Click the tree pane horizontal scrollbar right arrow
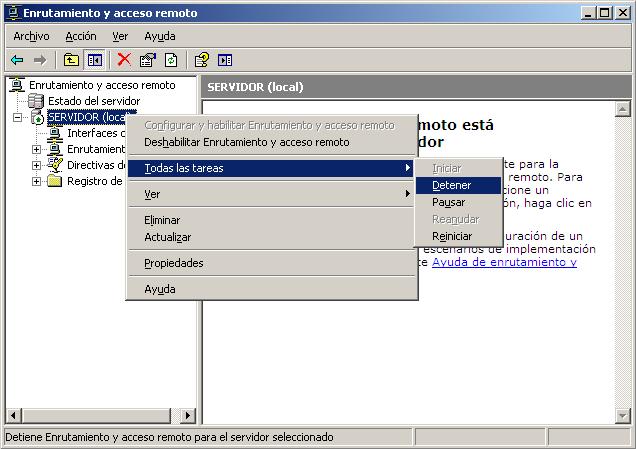The height and width of the screenshot is (449, 636). click(x=189, y=415)
